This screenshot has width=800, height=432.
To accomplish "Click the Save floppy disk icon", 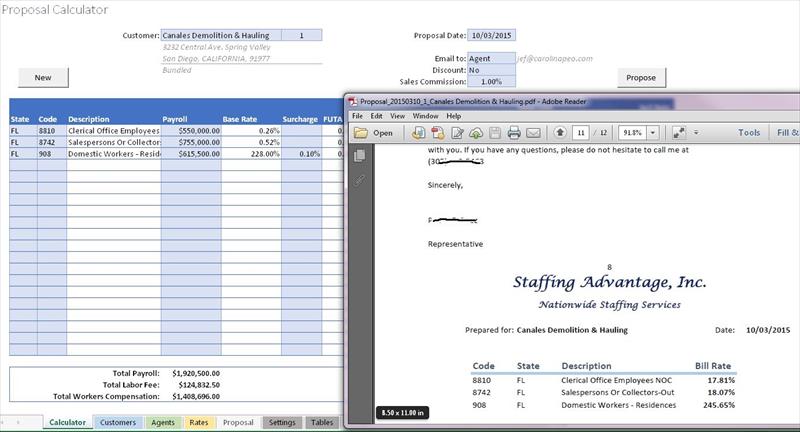I will pos(495,133).
